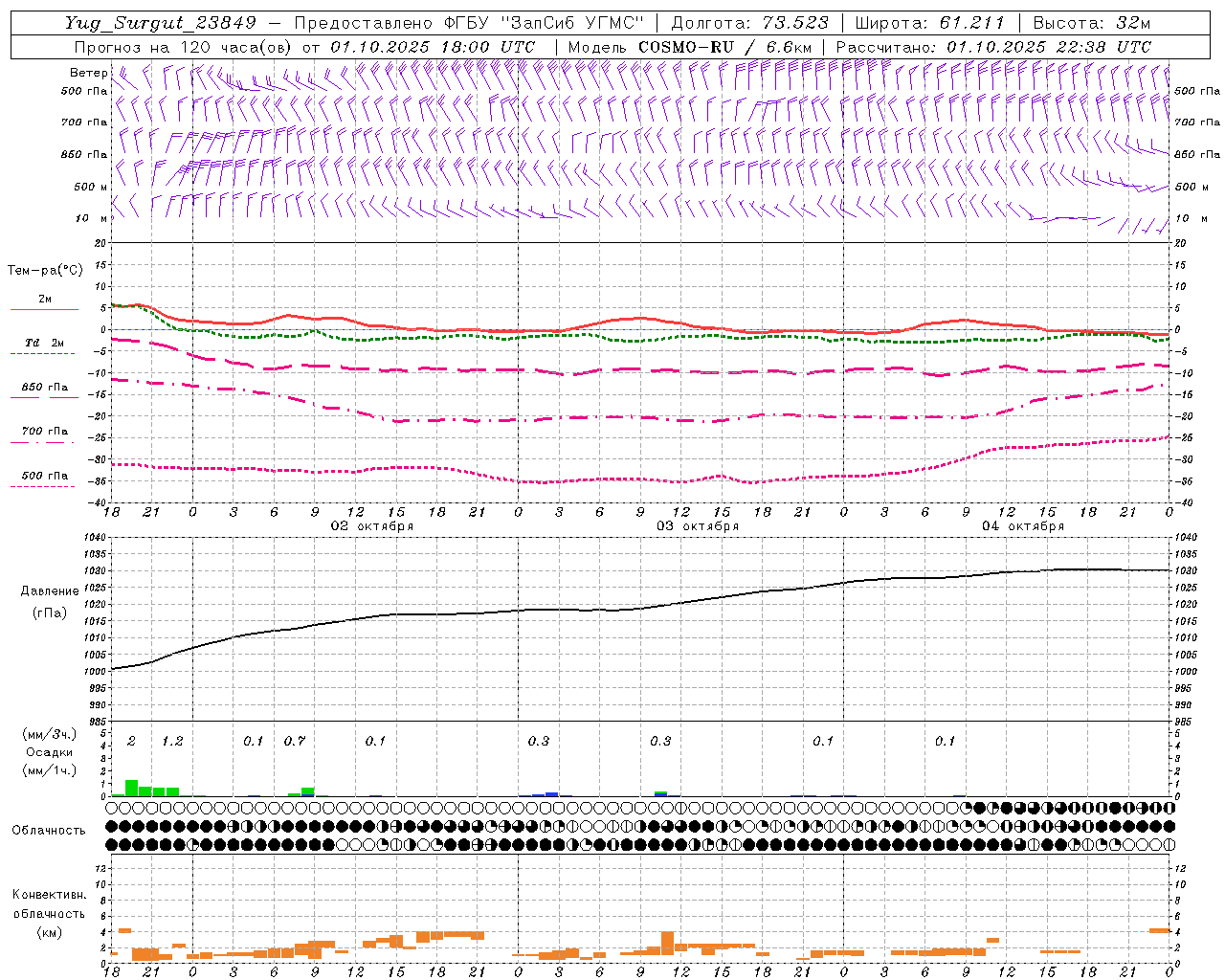The height and width of the screenshot is (980, 1225).
Task: Click the green Td 2м dew point legend line
Action: click(43, 353)
